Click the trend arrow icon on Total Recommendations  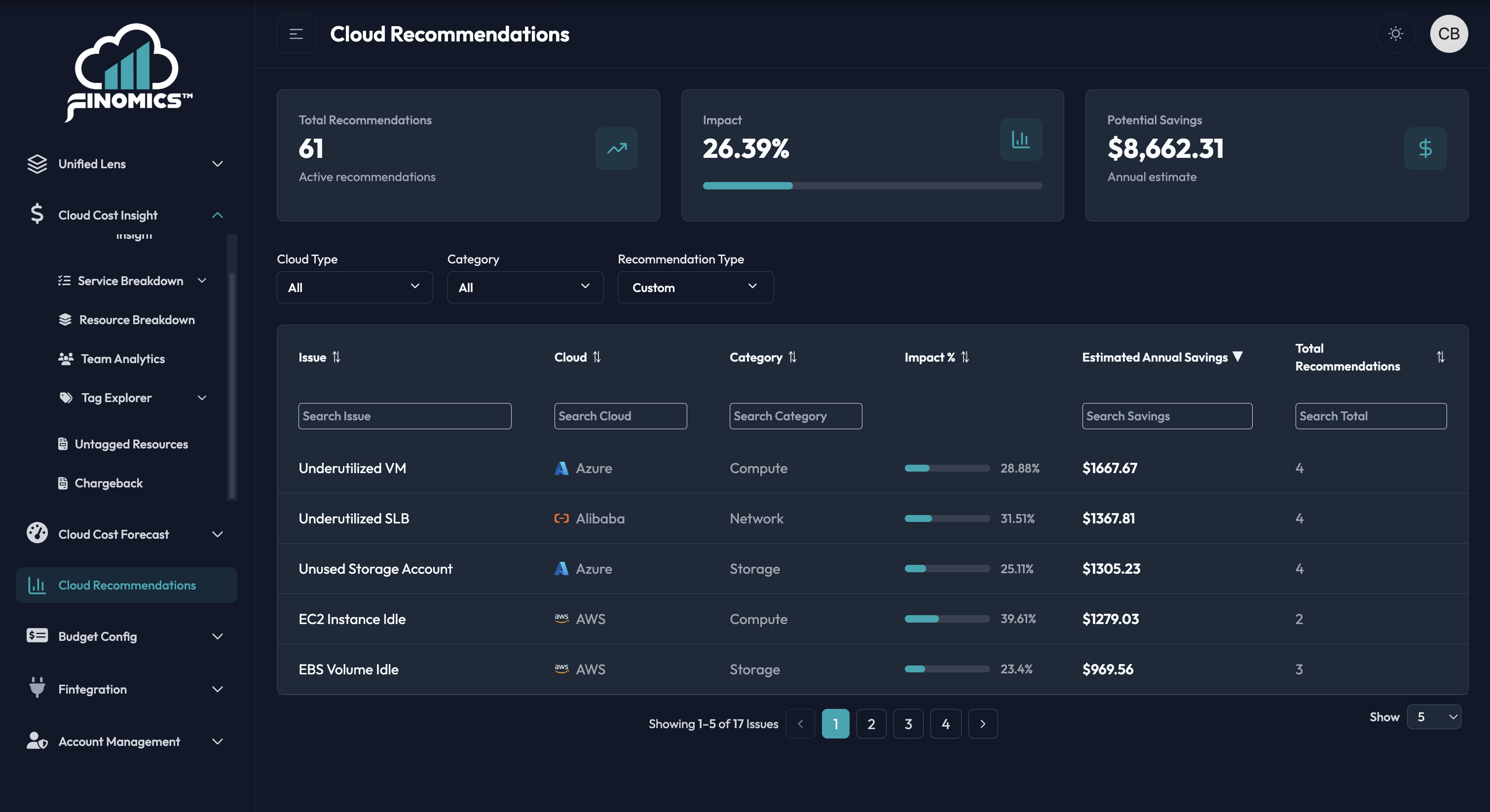(617, 148)
